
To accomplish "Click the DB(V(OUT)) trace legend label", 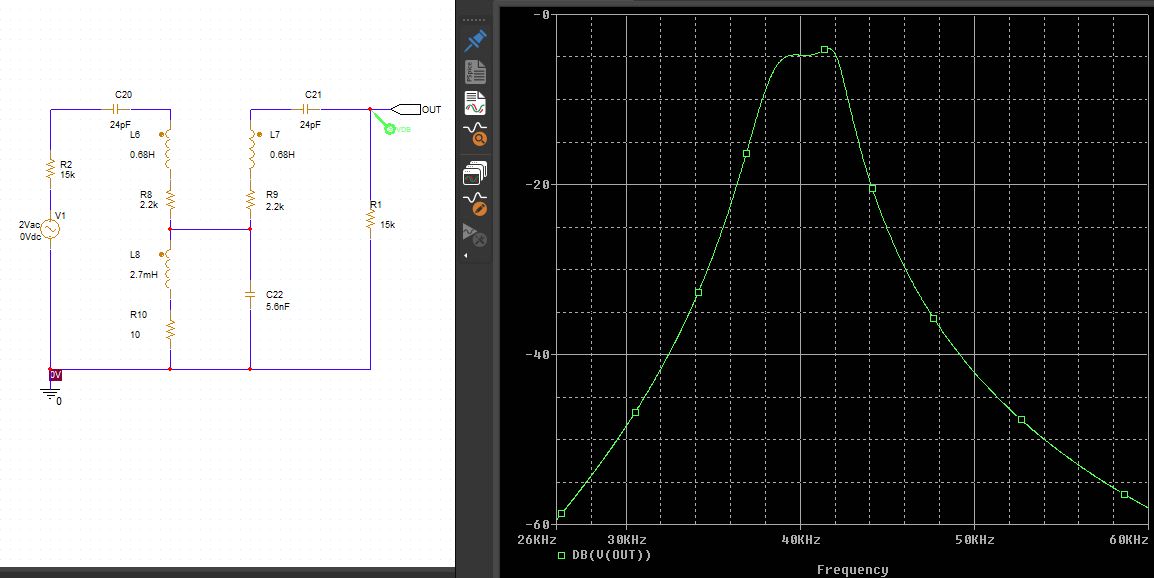I will tap(609, 555).
